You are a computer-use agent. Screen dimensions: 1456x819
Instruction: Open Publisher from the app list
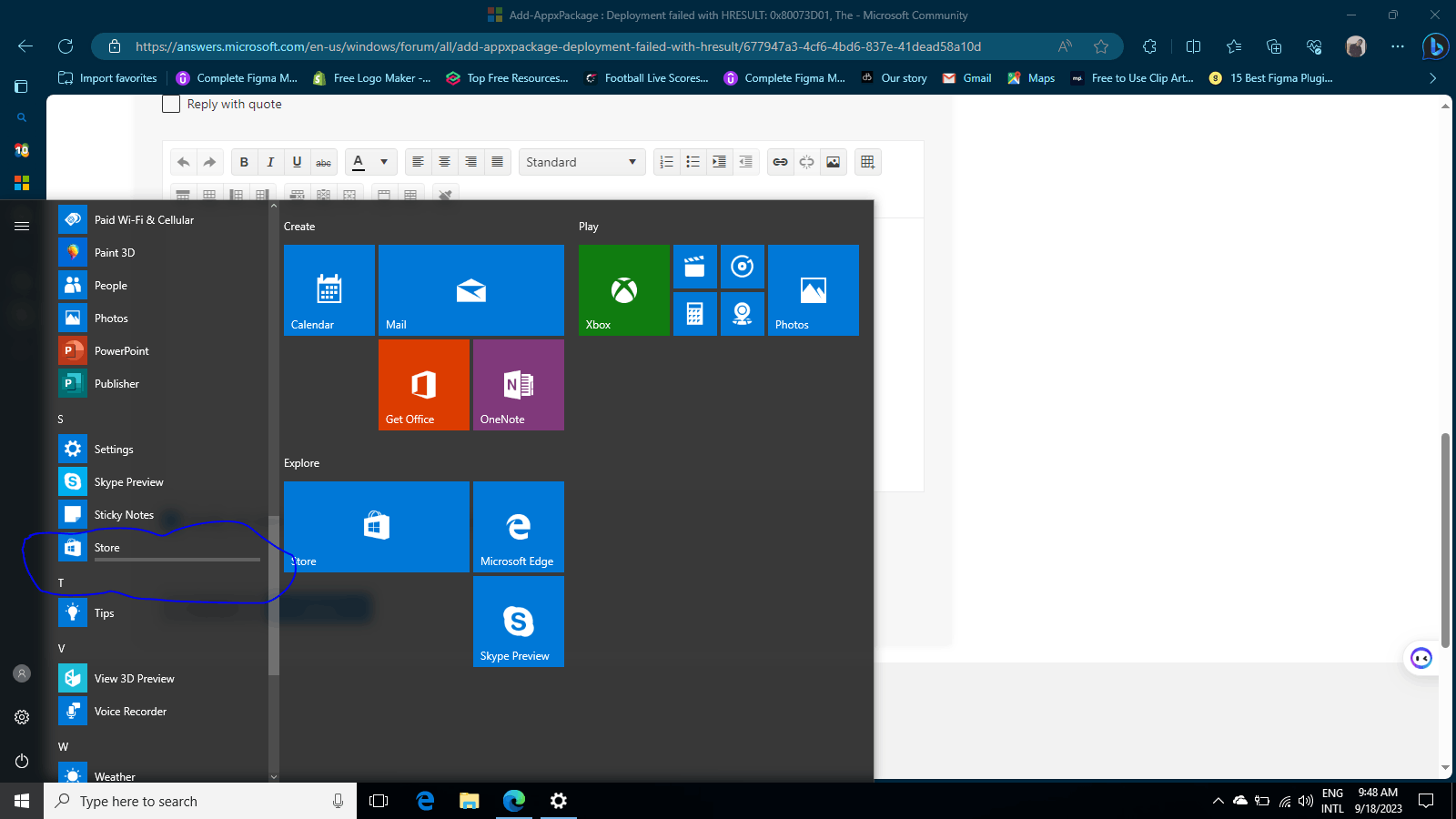(x=162, y=384)
